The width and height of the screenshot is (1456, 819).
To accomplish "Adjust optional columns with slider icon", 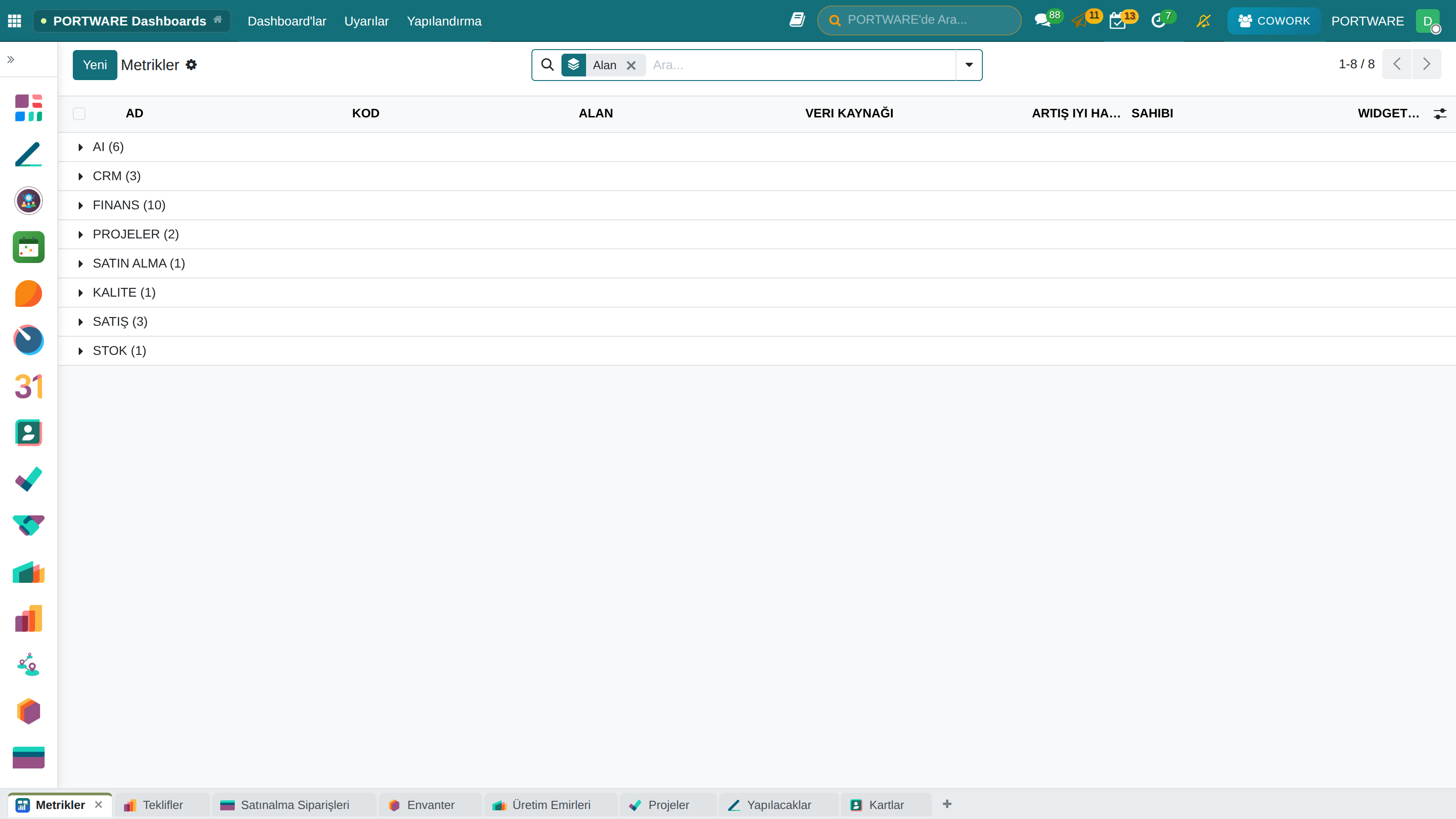I will tap(1440, 114).
